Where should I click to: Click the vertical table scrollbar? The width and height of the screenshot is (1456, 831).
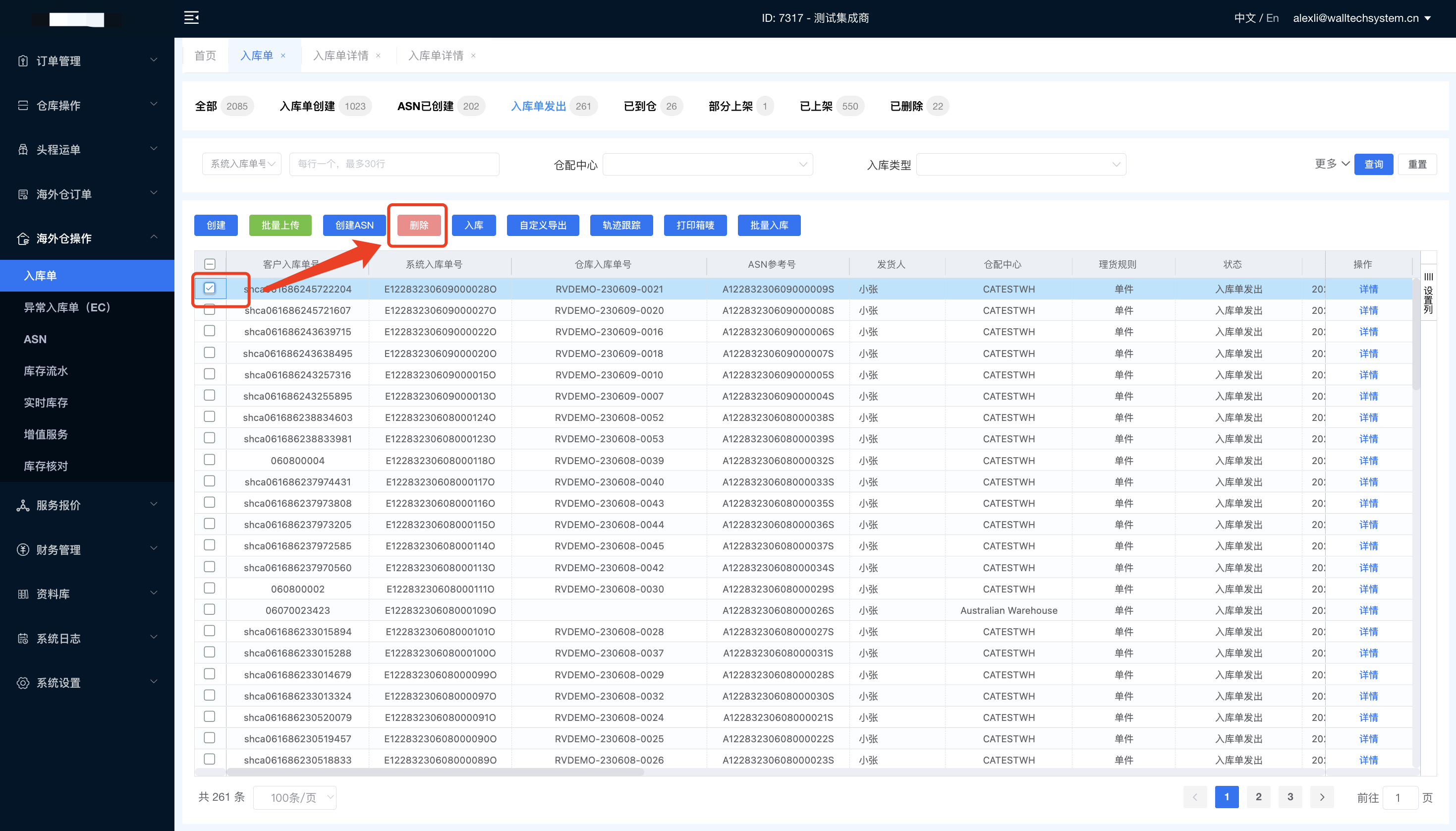point(1416,334)
